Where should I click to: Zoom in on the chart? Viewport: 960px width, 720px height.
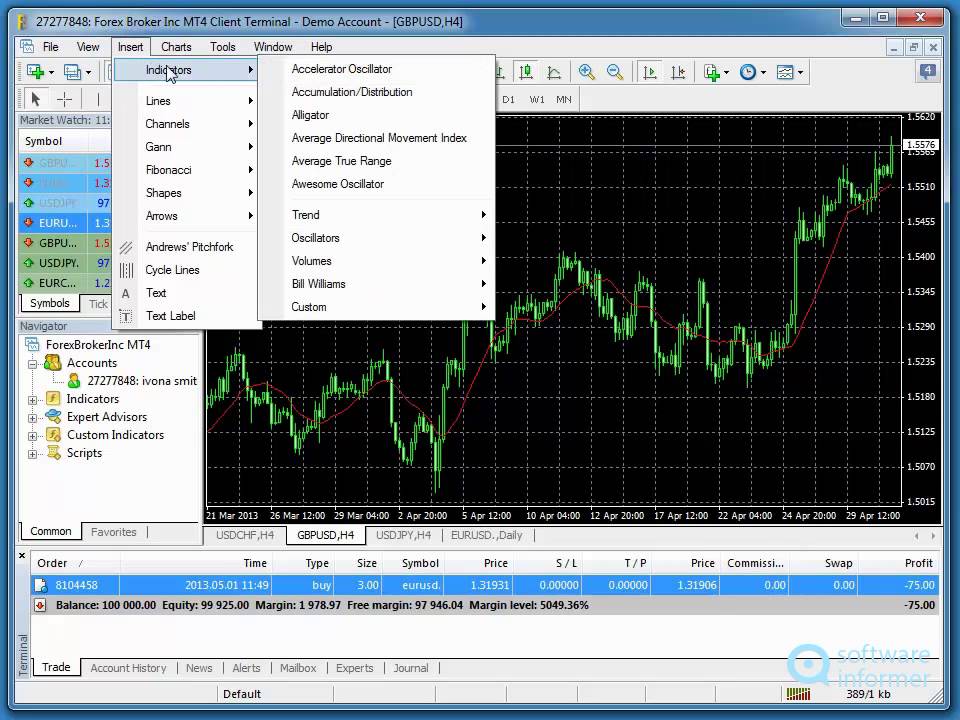point(587,72)
